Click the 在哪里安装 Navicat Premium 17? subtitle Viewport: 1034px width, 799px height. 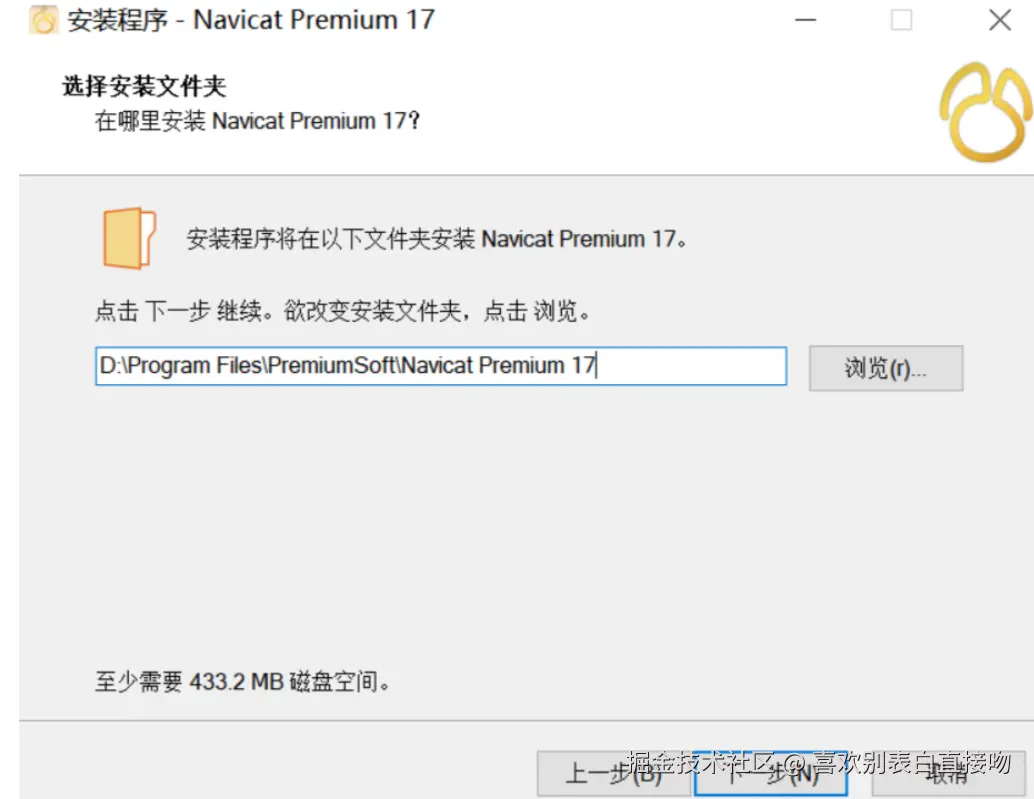point(257,121)
